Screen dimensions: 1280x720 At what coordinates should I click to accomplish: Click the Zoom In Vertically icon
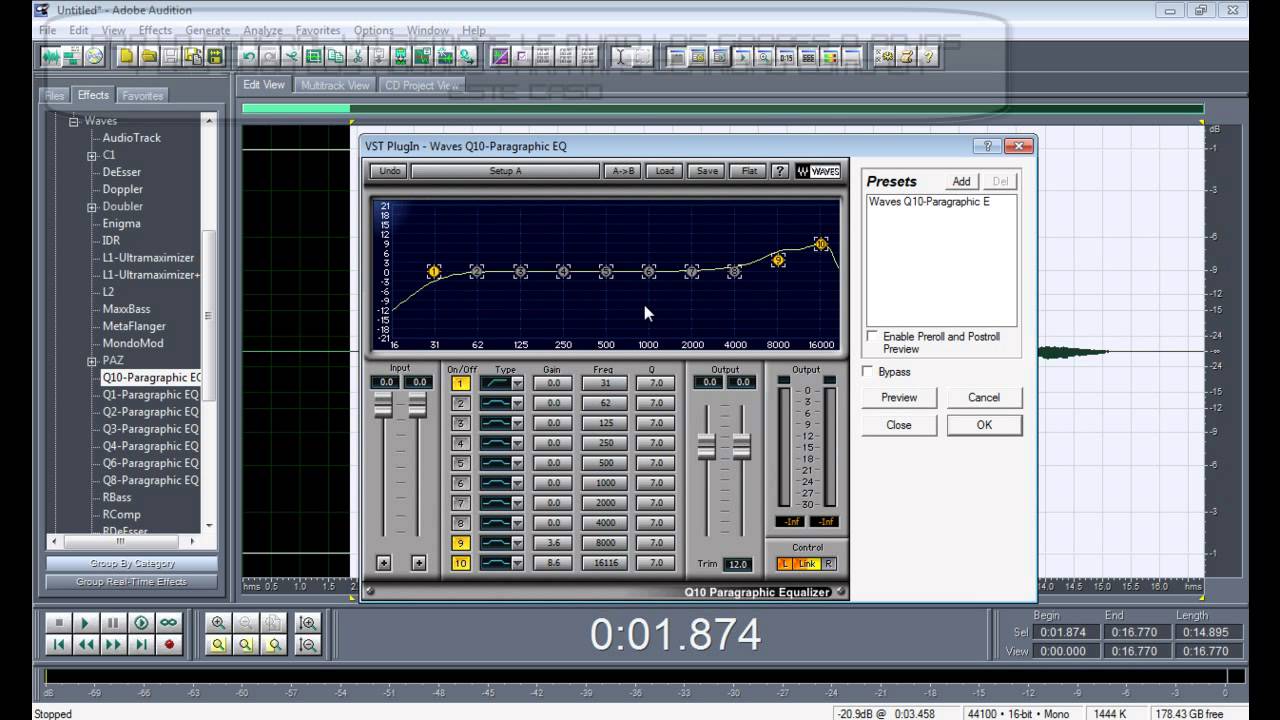click(308, 623)
